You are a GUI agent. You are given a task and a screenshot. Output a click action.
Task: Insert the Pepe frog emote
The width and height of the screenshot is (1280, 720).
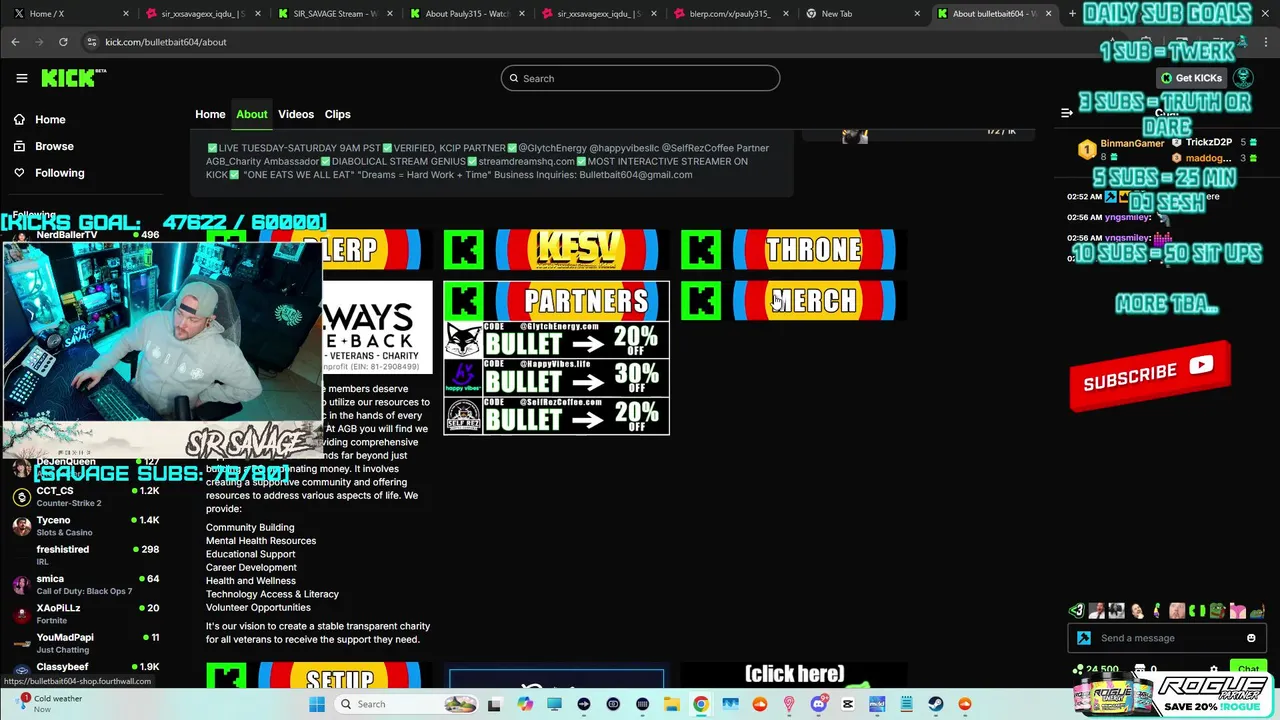1217,610
